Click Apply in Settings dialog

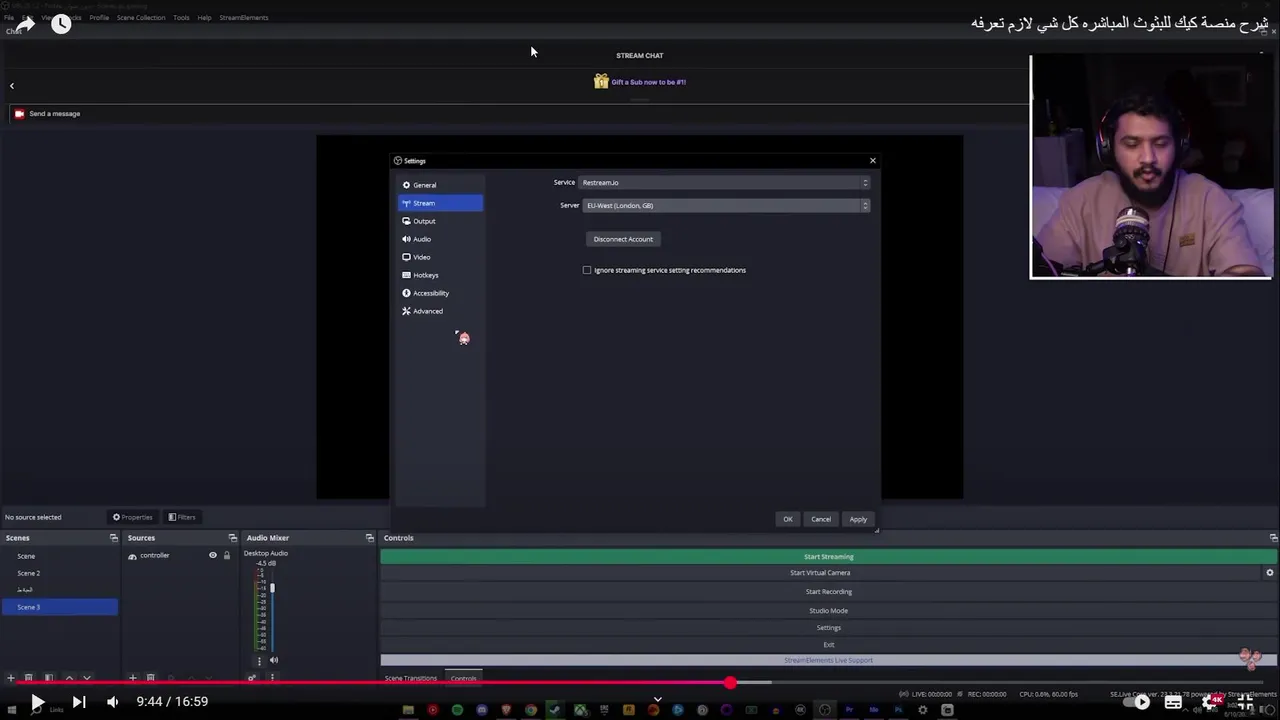pos(858,519)
